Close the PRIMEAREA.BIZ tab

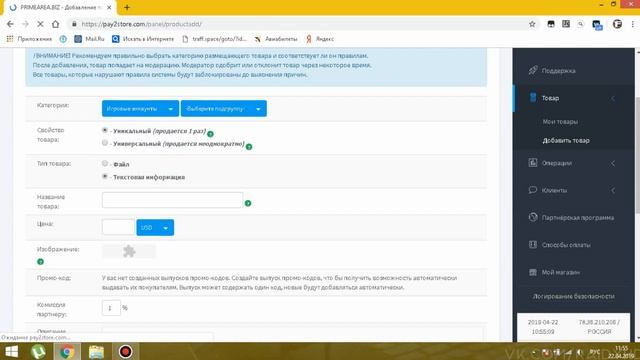(109, 7)
